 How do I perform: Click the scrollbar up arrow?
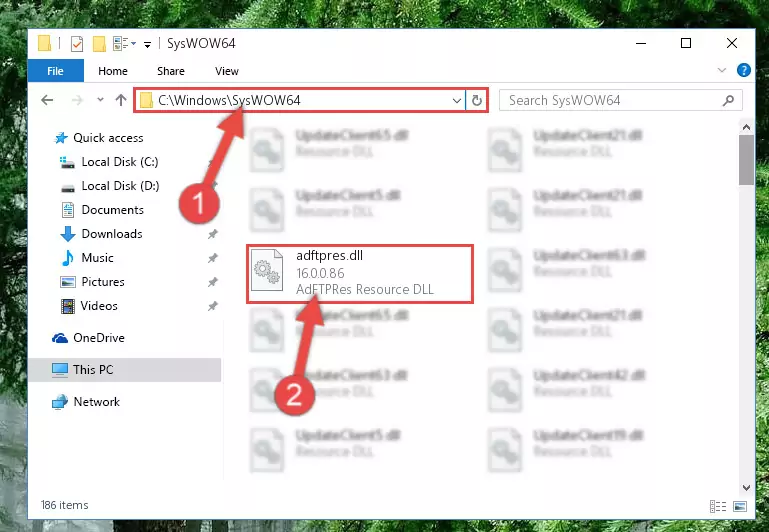[x=746, y=127]
